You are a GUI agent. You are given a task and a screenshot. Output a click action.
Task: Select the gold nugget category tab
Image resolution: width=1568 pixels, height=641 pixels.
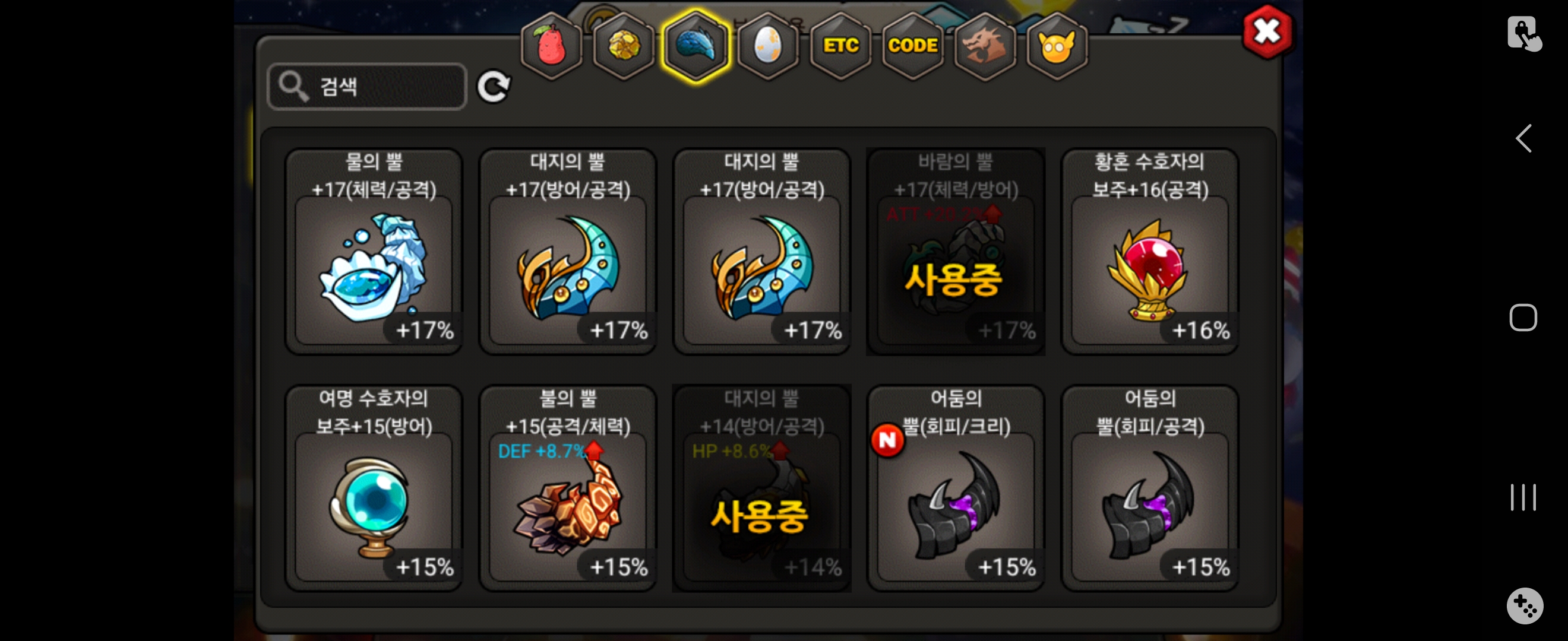tap(623, 46)
